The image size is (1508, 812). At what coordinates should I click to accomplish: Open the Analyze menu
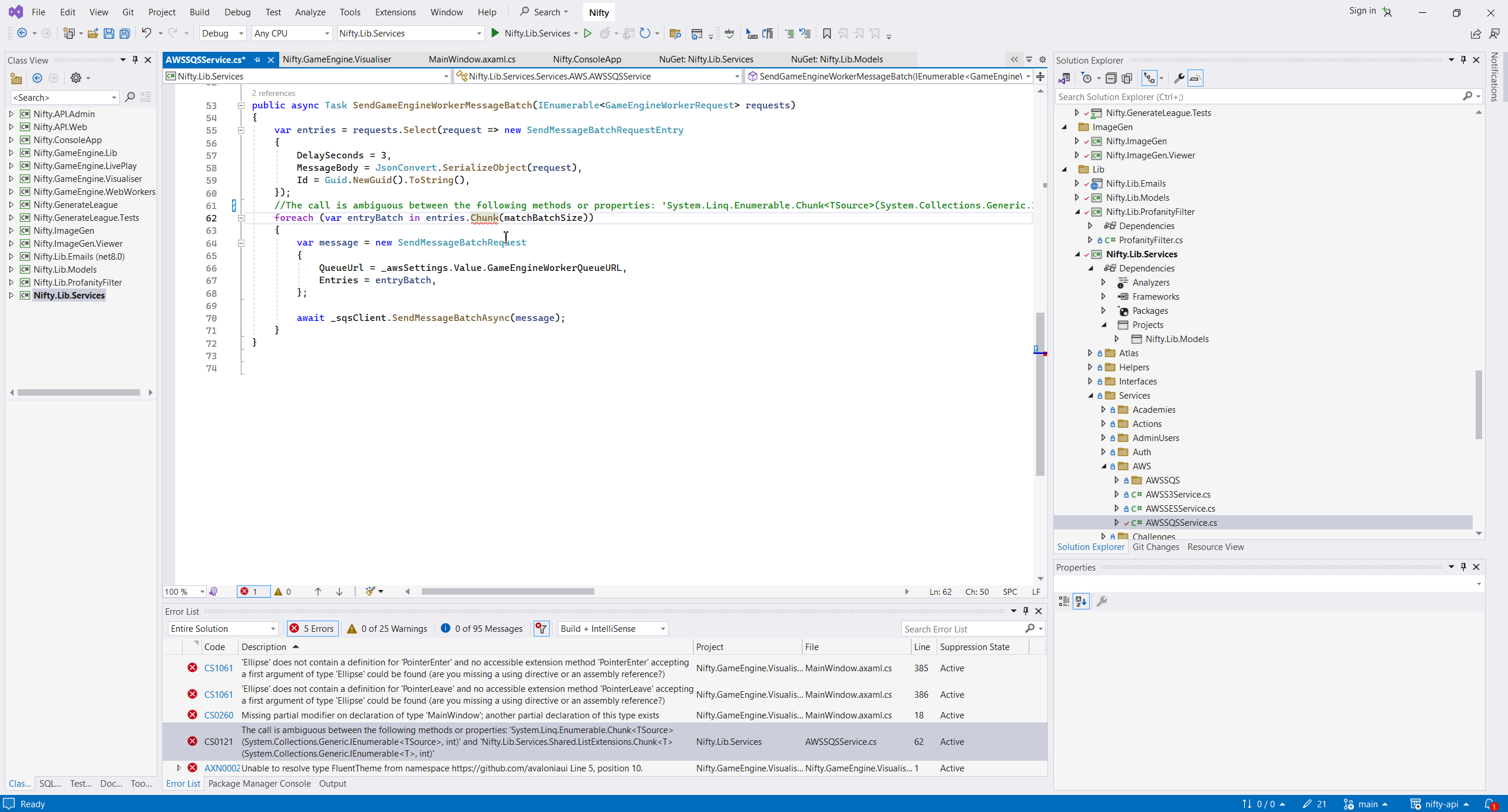310,12
